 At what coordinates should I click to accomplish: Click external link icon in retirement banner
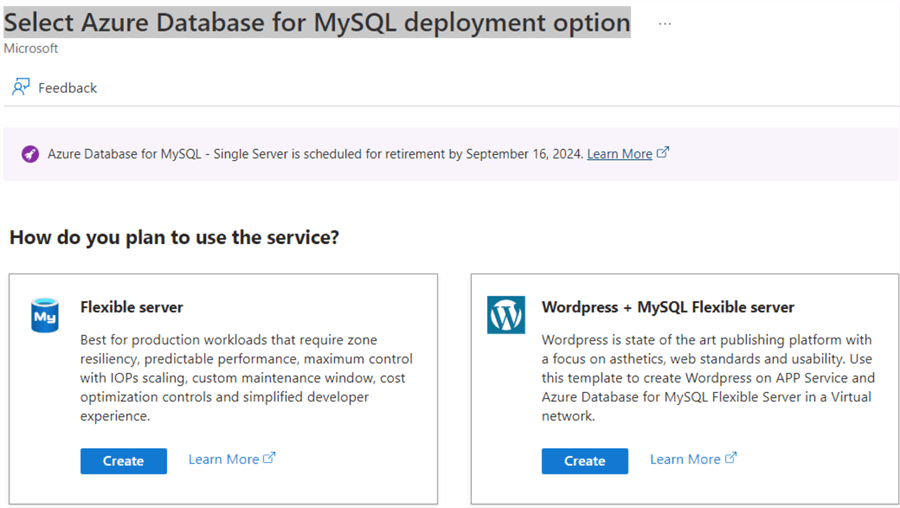click(x=663, y=153)
